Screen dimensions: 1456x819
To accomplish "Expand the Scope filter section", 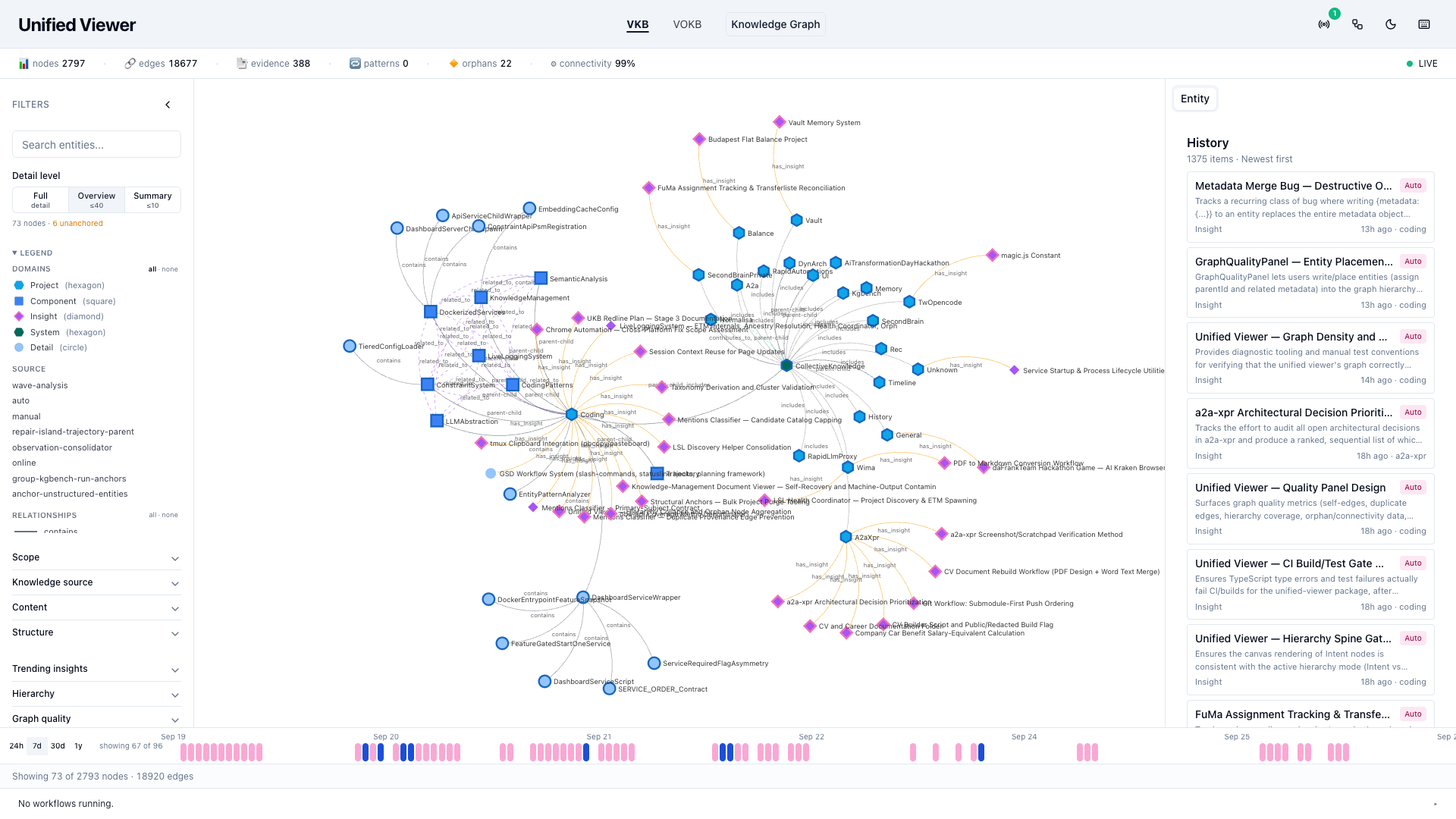I will (96, 557).
